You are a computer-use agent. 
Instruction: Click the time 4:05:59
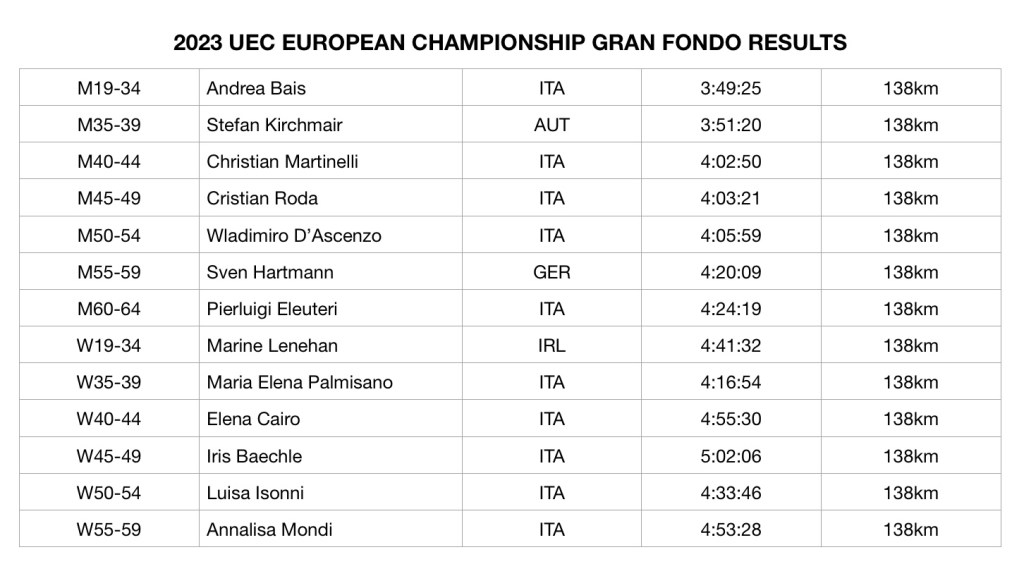pos(731,236)
